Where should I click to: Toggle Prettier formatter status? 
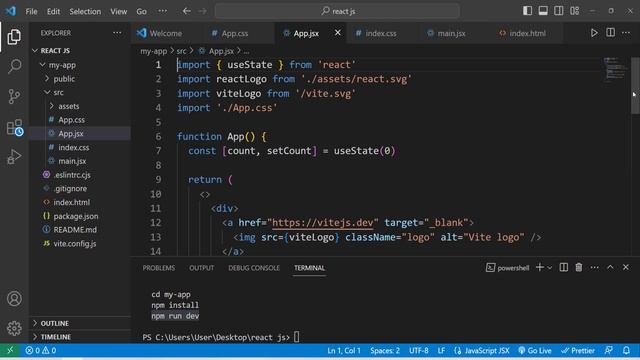tap(578, 350)
